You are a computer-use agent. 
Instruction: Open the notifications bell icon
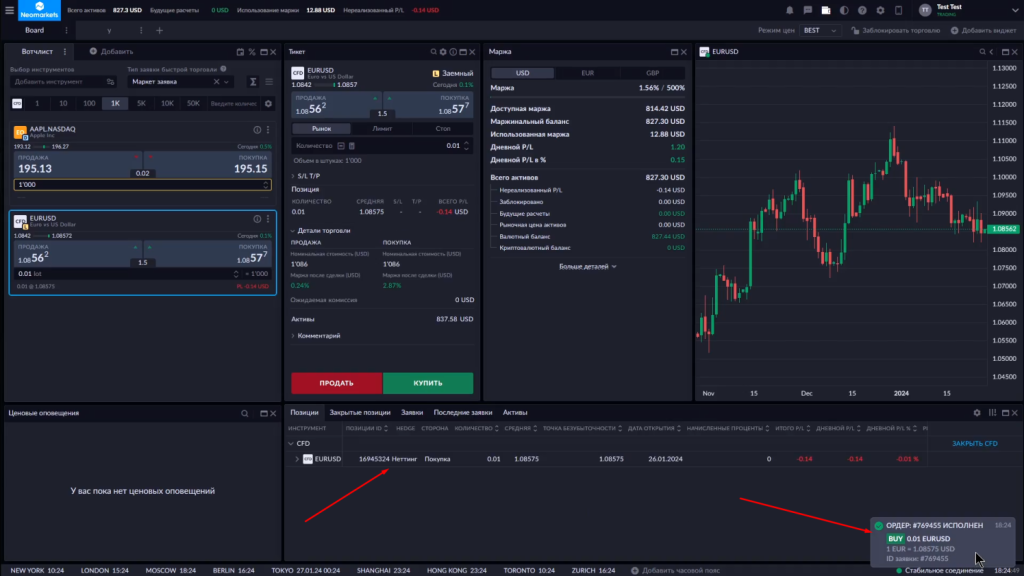click(x=790, y=10)
